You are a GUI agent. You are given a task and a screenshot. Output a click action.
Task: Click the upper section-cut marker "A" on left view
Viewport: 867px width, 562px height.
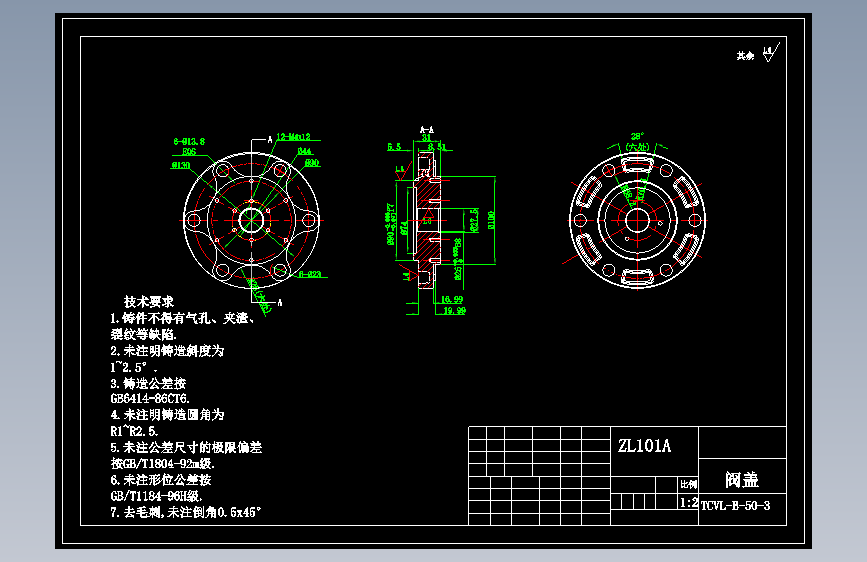click(270, 139)
